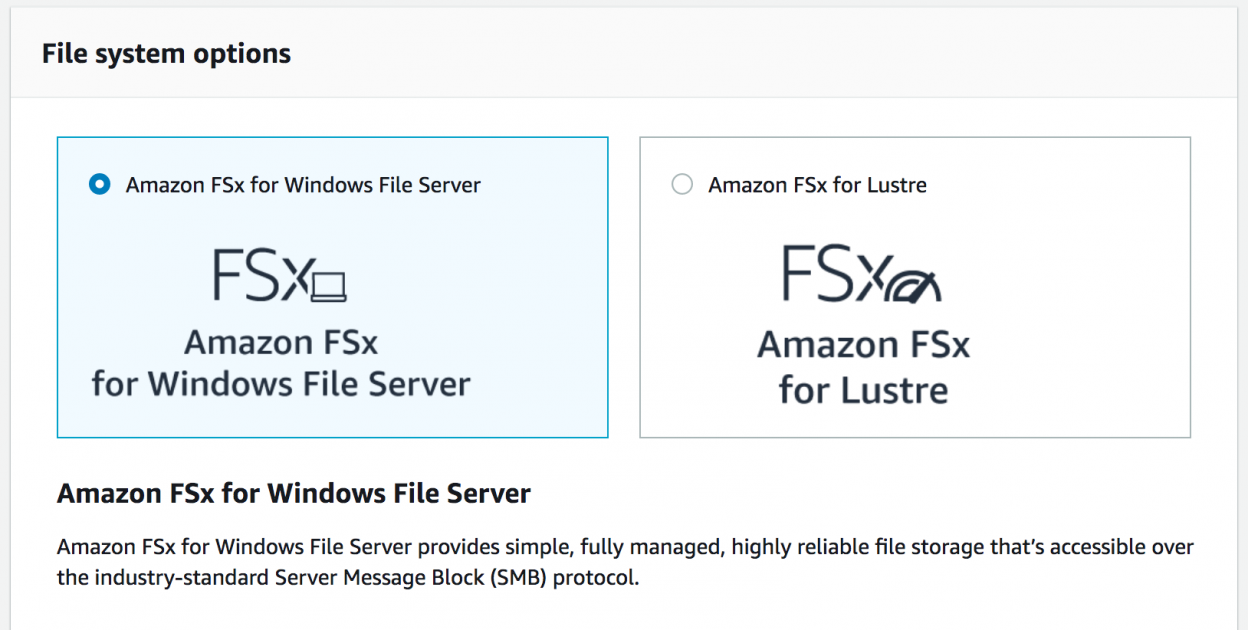Choose the Amazon FSx for Lustre option card
This screenshot has height=630, width=1248.
pos(914,287)
